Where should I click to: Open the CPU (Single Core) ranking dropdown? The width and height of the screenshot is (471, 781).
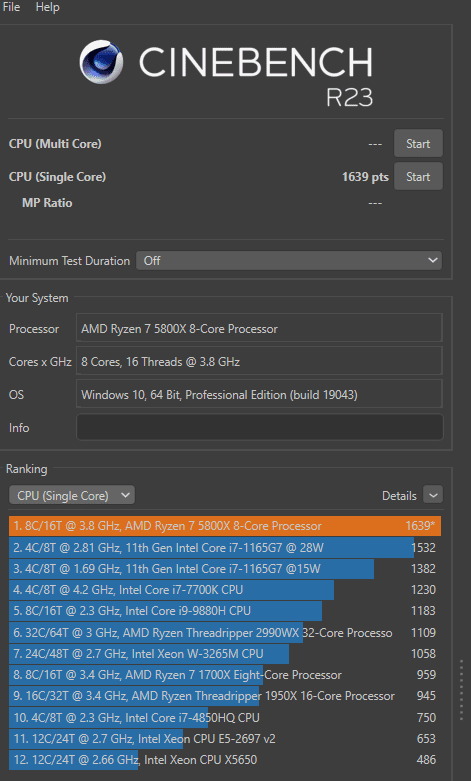pos(72,496)
